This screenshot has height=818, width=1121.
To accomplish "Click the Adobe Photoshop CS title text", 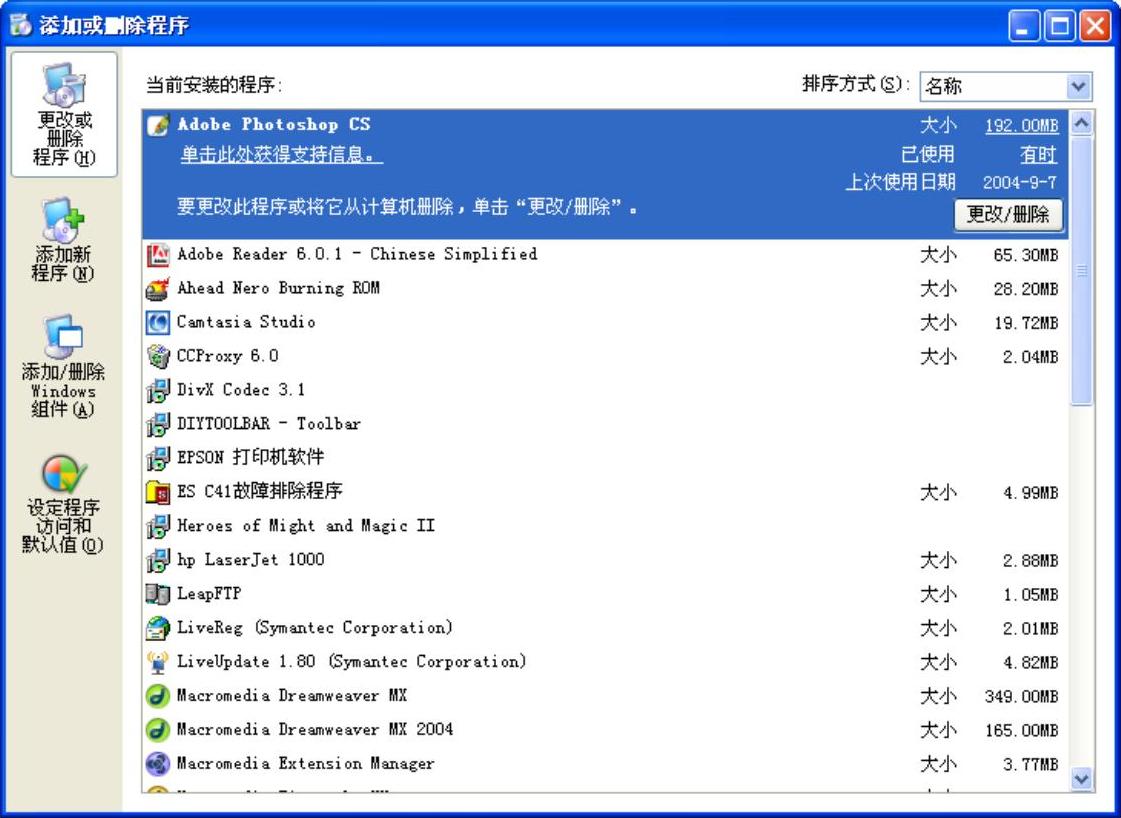I will (274, 124).
